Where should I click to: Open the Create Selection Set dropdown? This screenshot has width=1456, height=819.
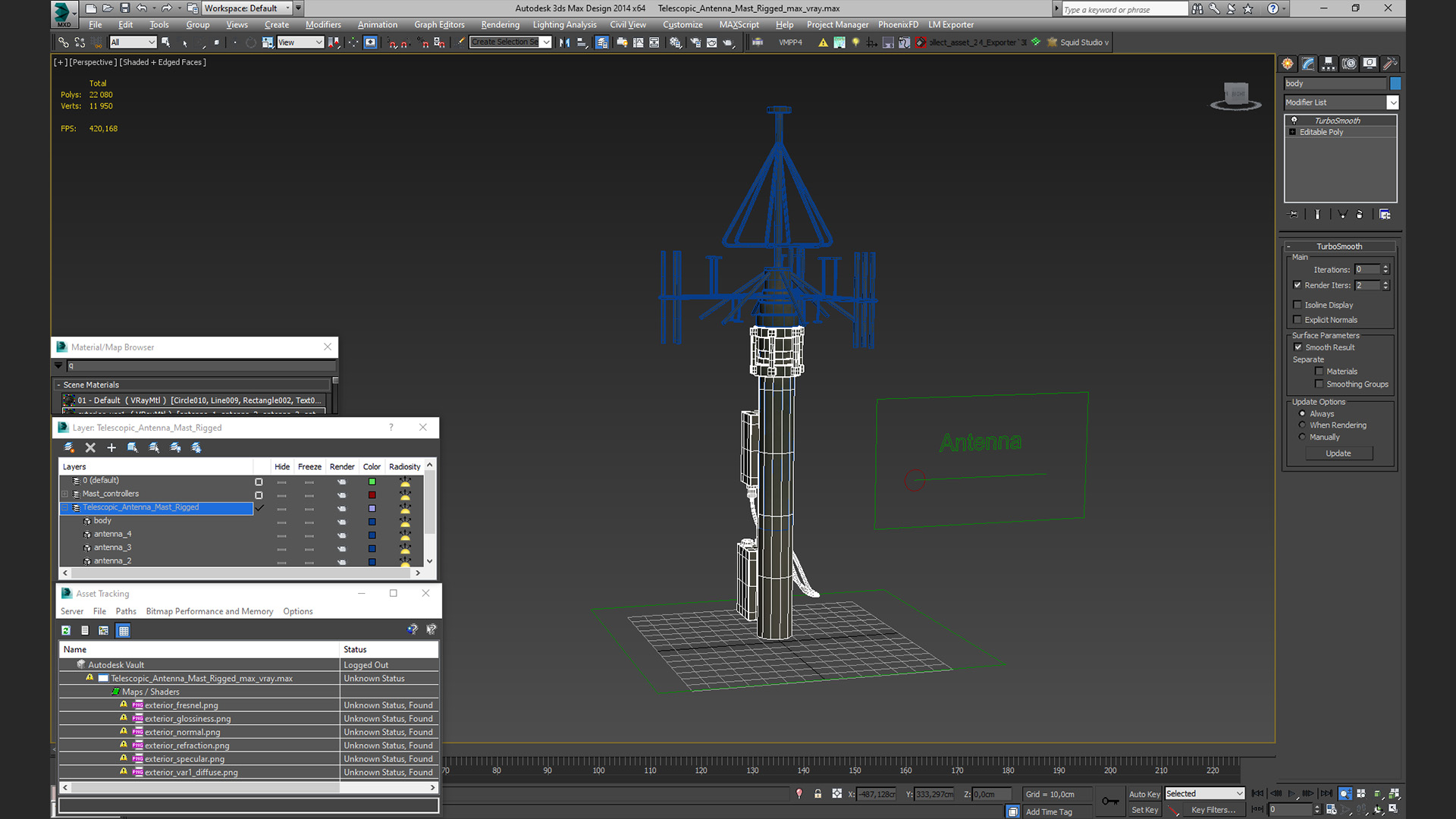click(510, 42)
